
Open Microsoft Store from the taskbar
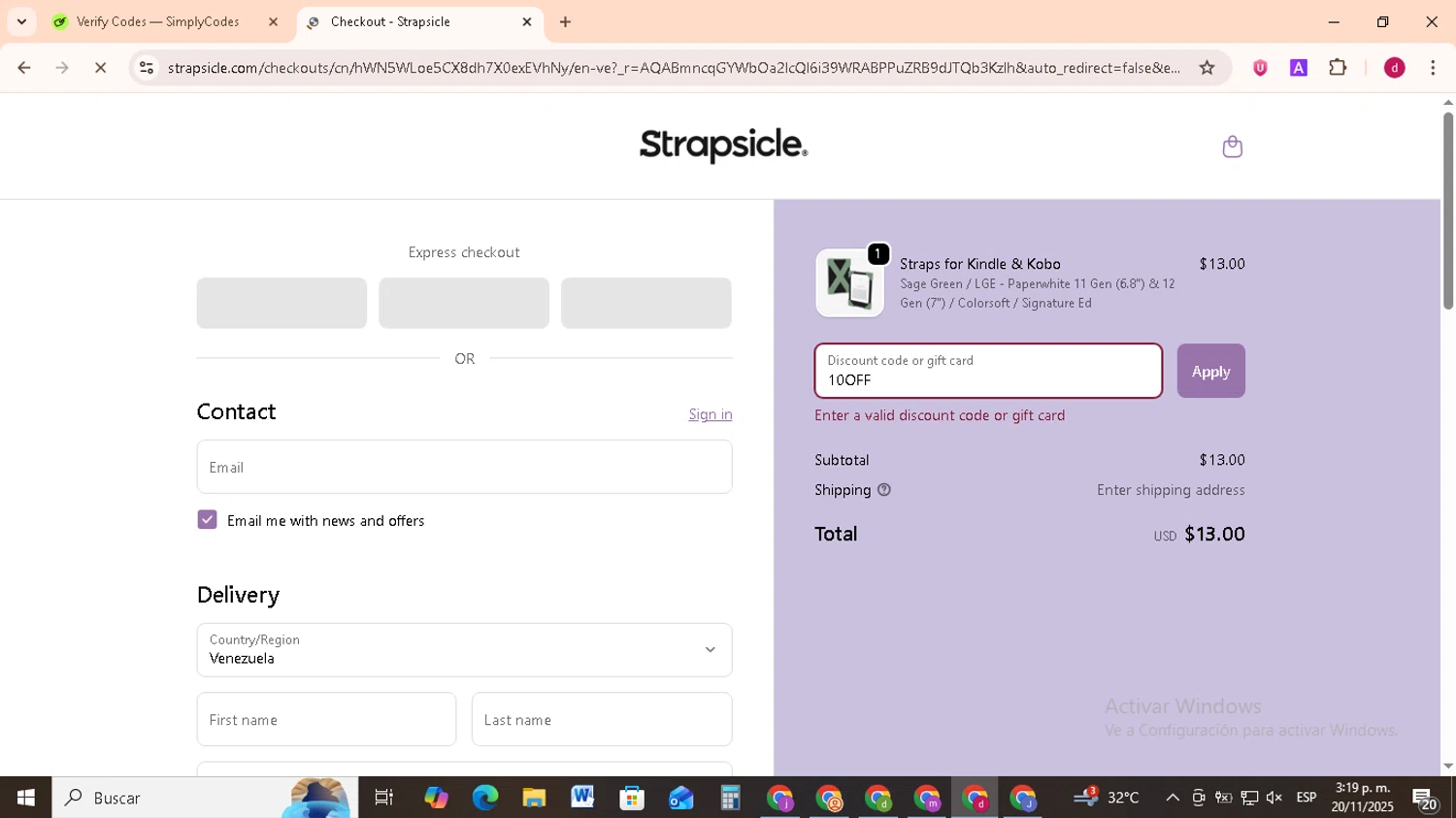(x=632, y=798)
